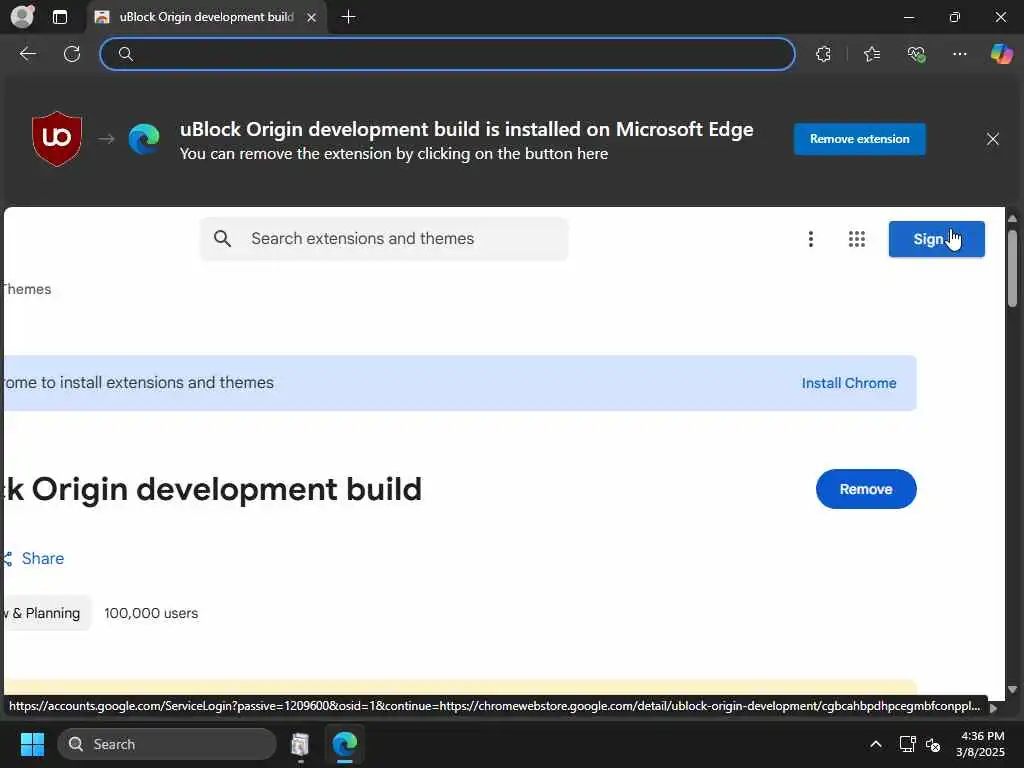The height and width of the screenshot is (768, 1024).
Task: Open the Recycle Bin taskbar icon
Action: [x=300, y=744]
